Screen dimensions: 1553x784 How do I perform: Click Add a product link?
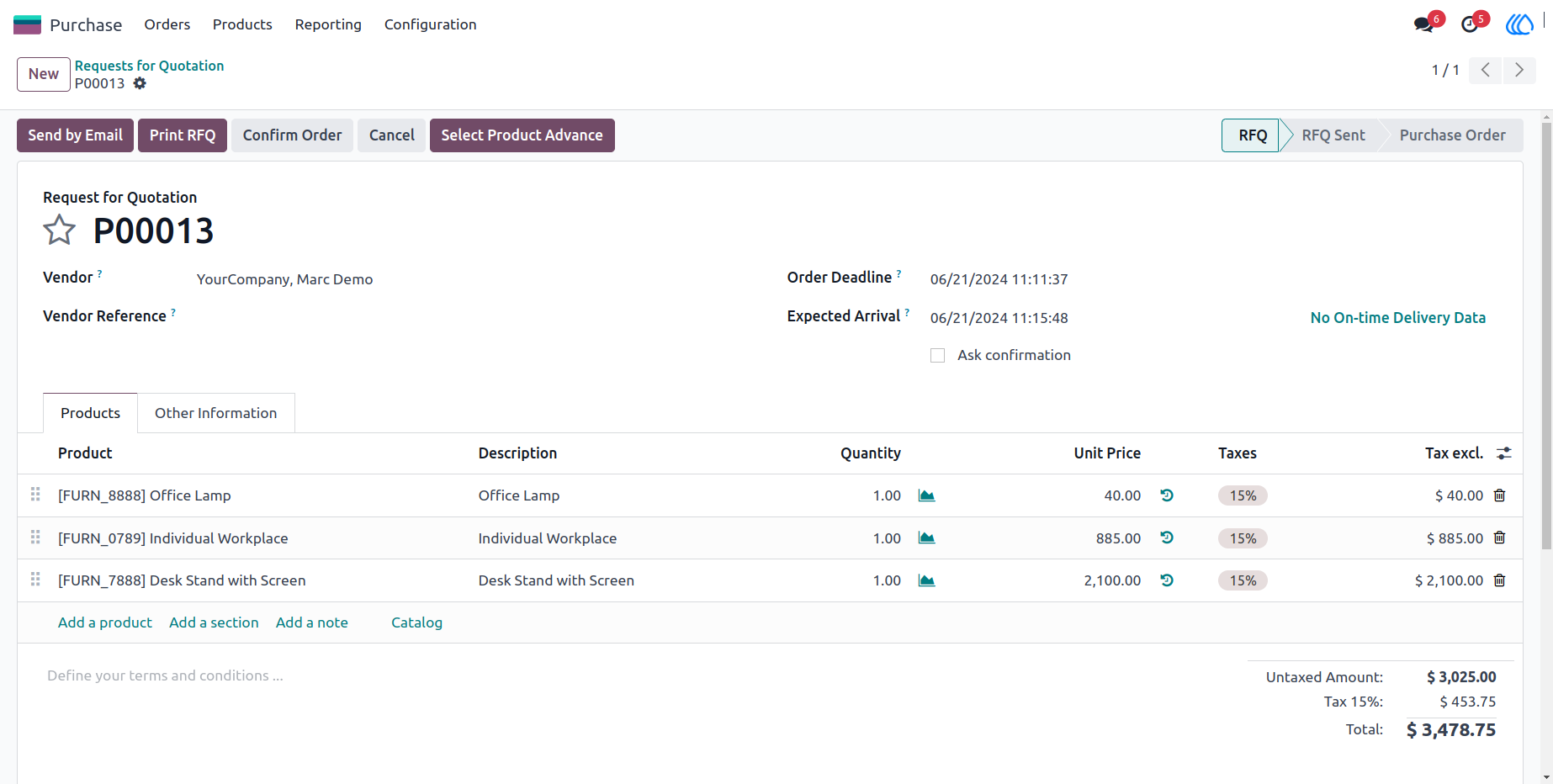pyautogui.click(x=105, y=622)
